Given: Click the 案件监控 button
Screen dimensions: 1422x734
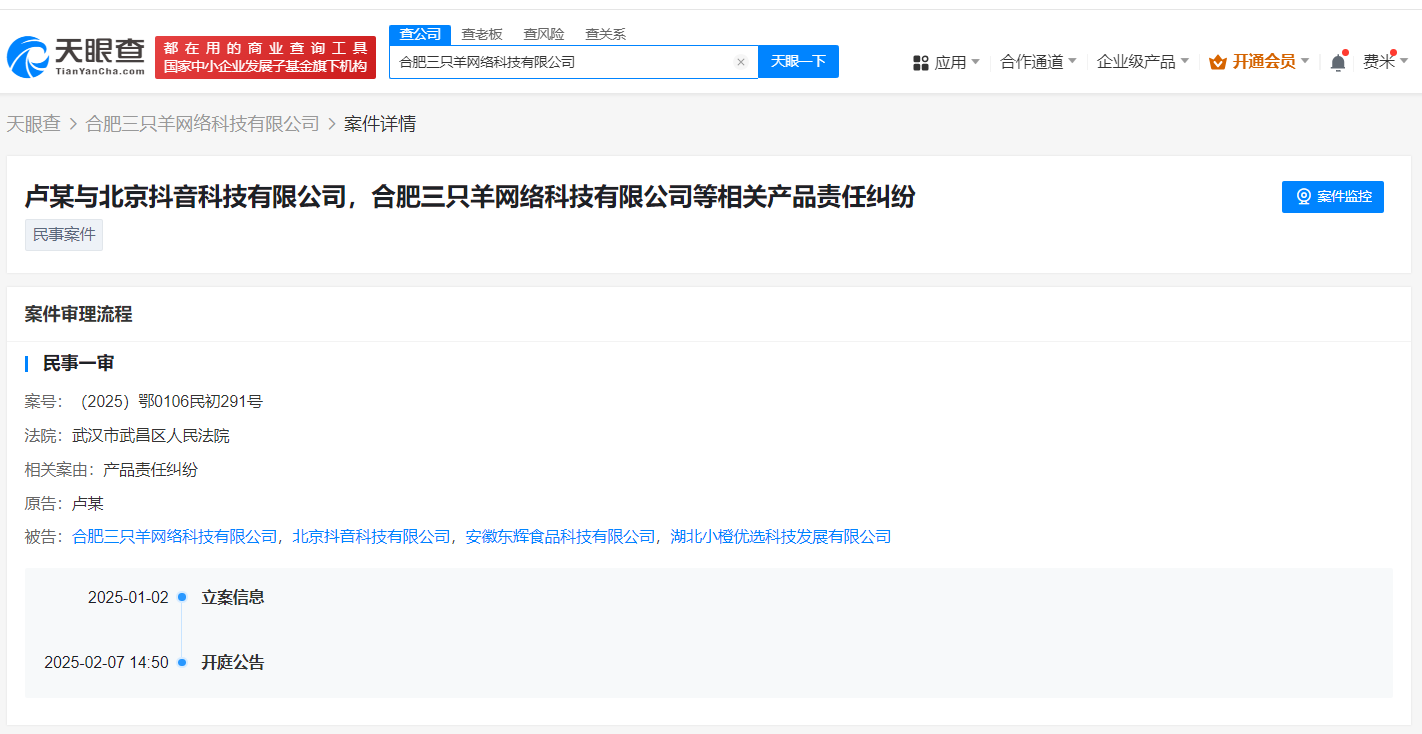Looking at the screenshot, I should (1333, 197).
